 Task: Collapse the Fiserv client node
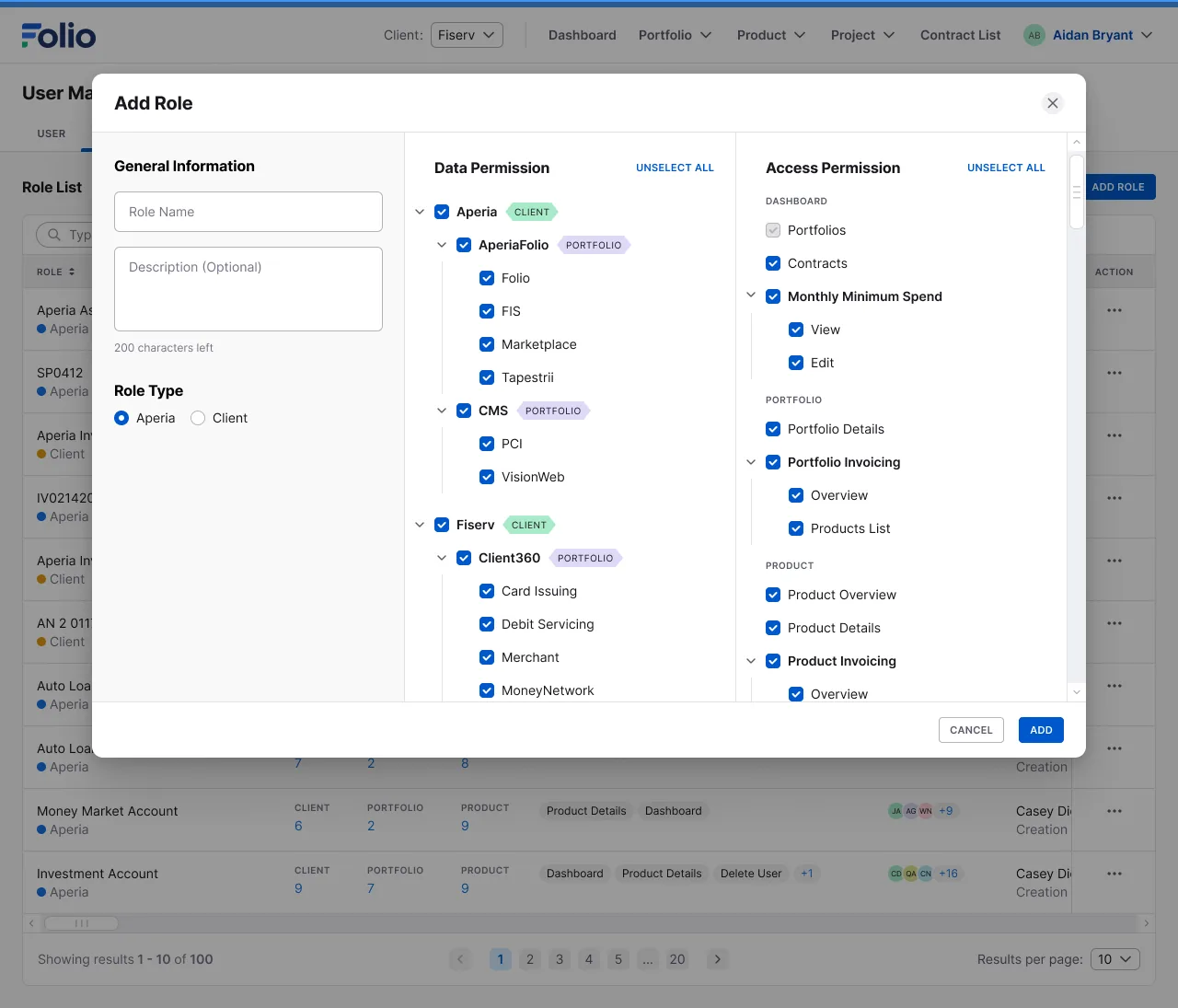pos(420,525)
